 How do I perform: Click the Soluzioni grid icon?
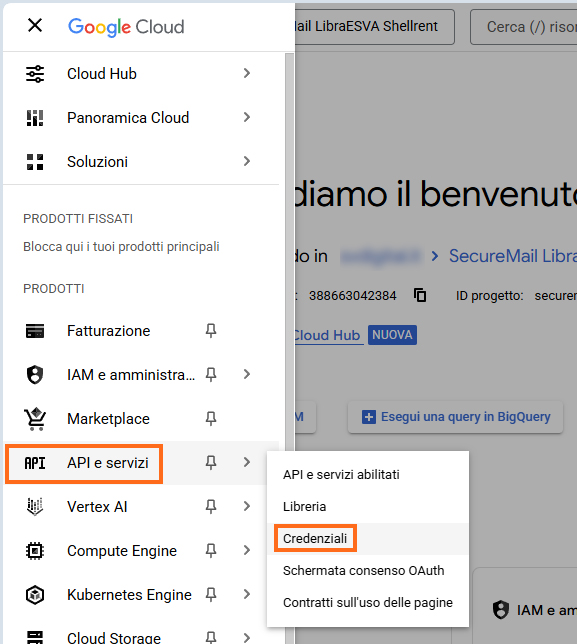[x=35, y=162]
